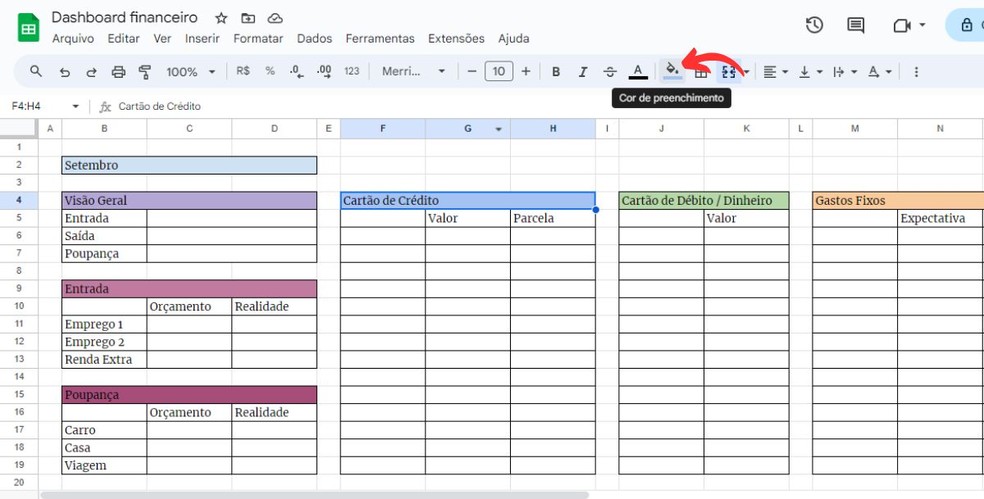
Task: Format as currency R$
Action: (243, 72)
